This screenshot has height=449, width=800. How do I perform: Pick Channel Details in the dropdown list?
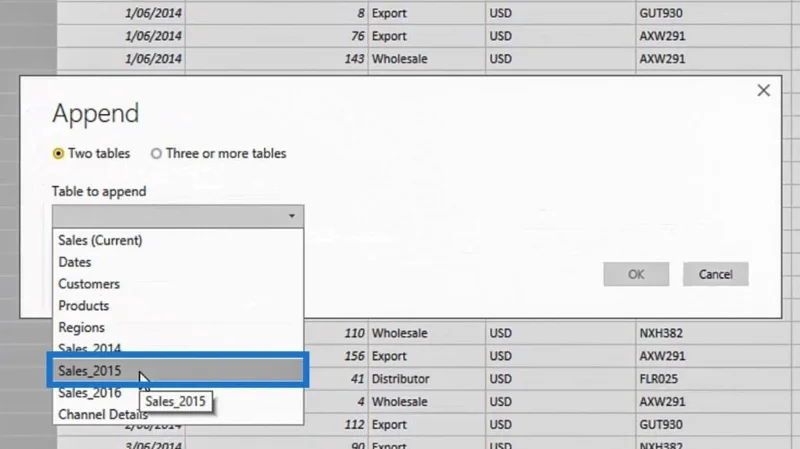point(178,414)
